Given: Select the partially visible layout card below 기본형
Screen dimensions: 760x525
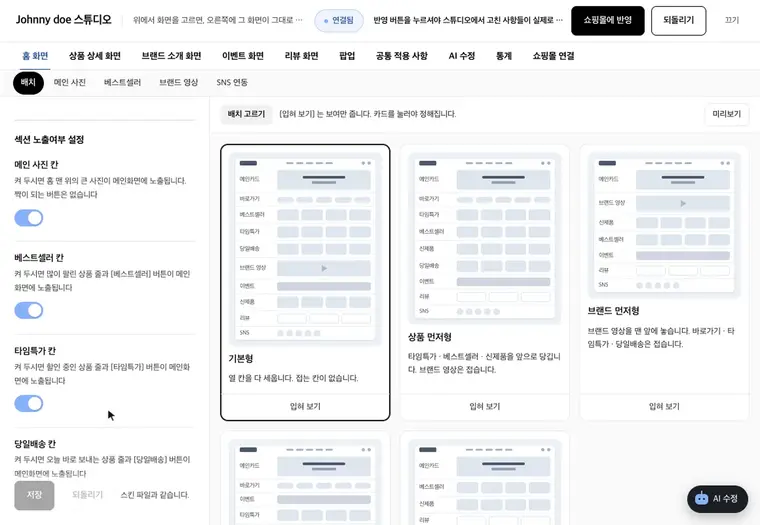Looking at the screenshot, I should click(x=305, y=480).
